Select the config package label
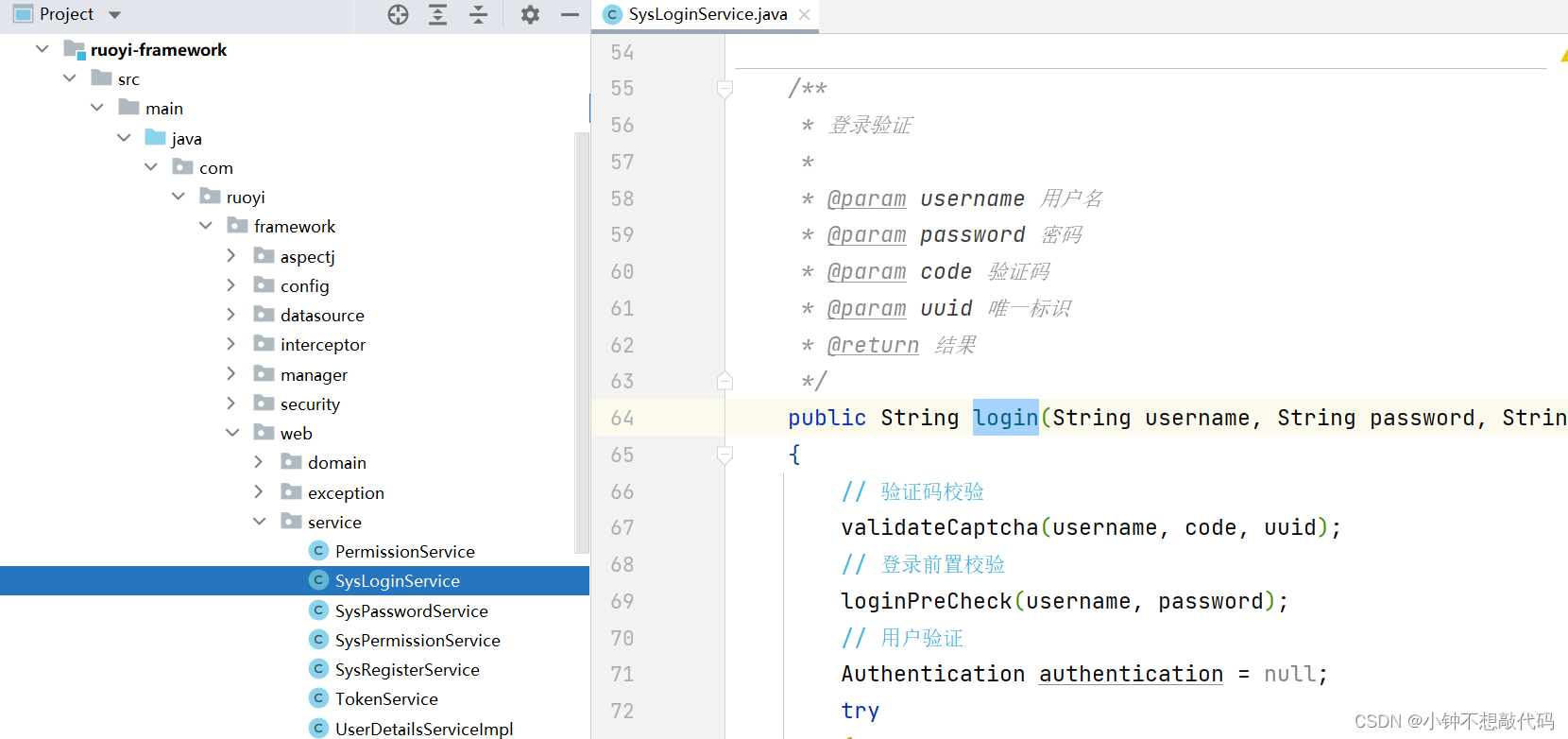The image size is (1568, 739). coord(305,285)
